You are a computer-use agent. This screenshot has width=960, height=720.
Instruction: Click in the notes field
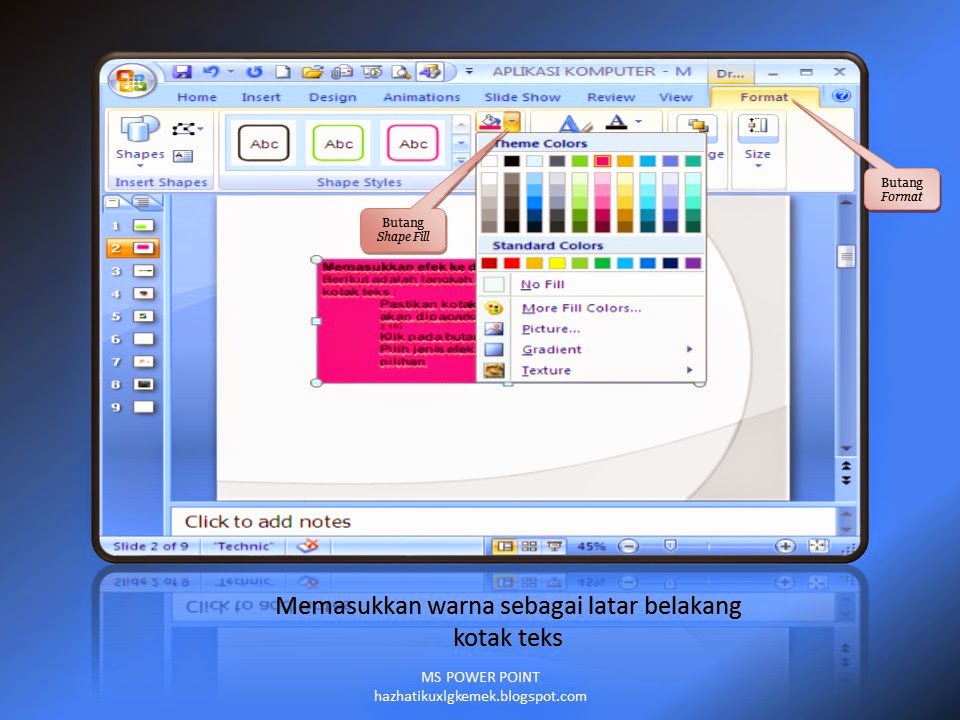pyautogui.click(x=503, y=522)
